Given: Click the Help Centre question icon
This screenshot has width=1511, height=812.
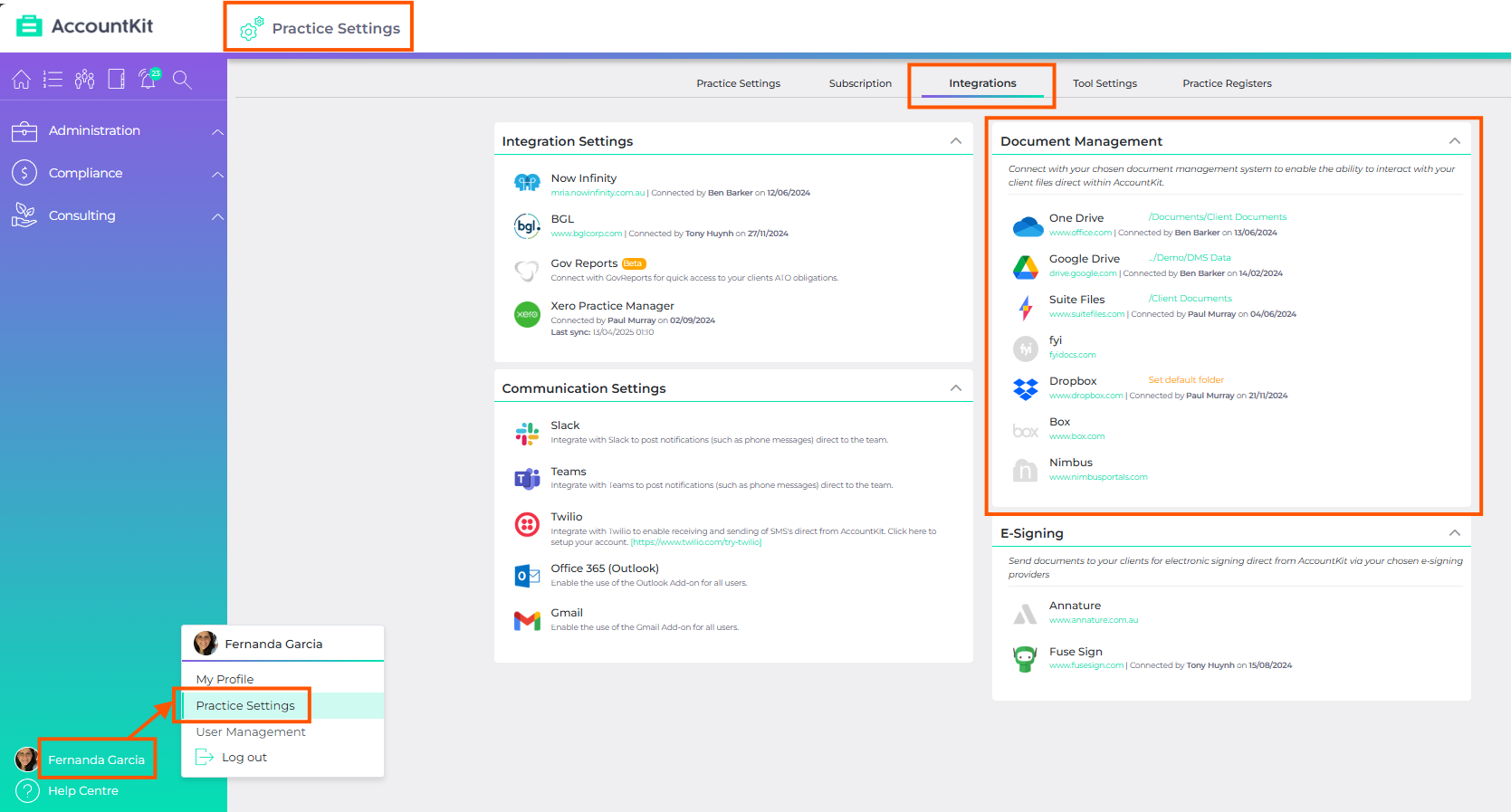Looking at the screenshot, I should click(x=28, y=791).
